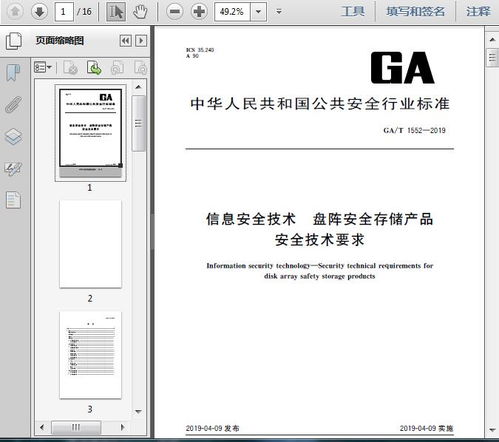Click the page label 3 under third thumbnail
The width and height of the screenshot is (499, 442).
tap(90, 409)
